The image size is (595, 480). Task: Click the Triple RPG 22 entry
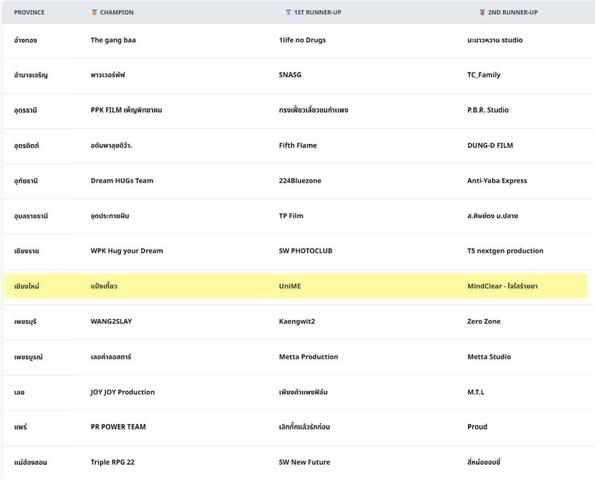coord(112,462)
